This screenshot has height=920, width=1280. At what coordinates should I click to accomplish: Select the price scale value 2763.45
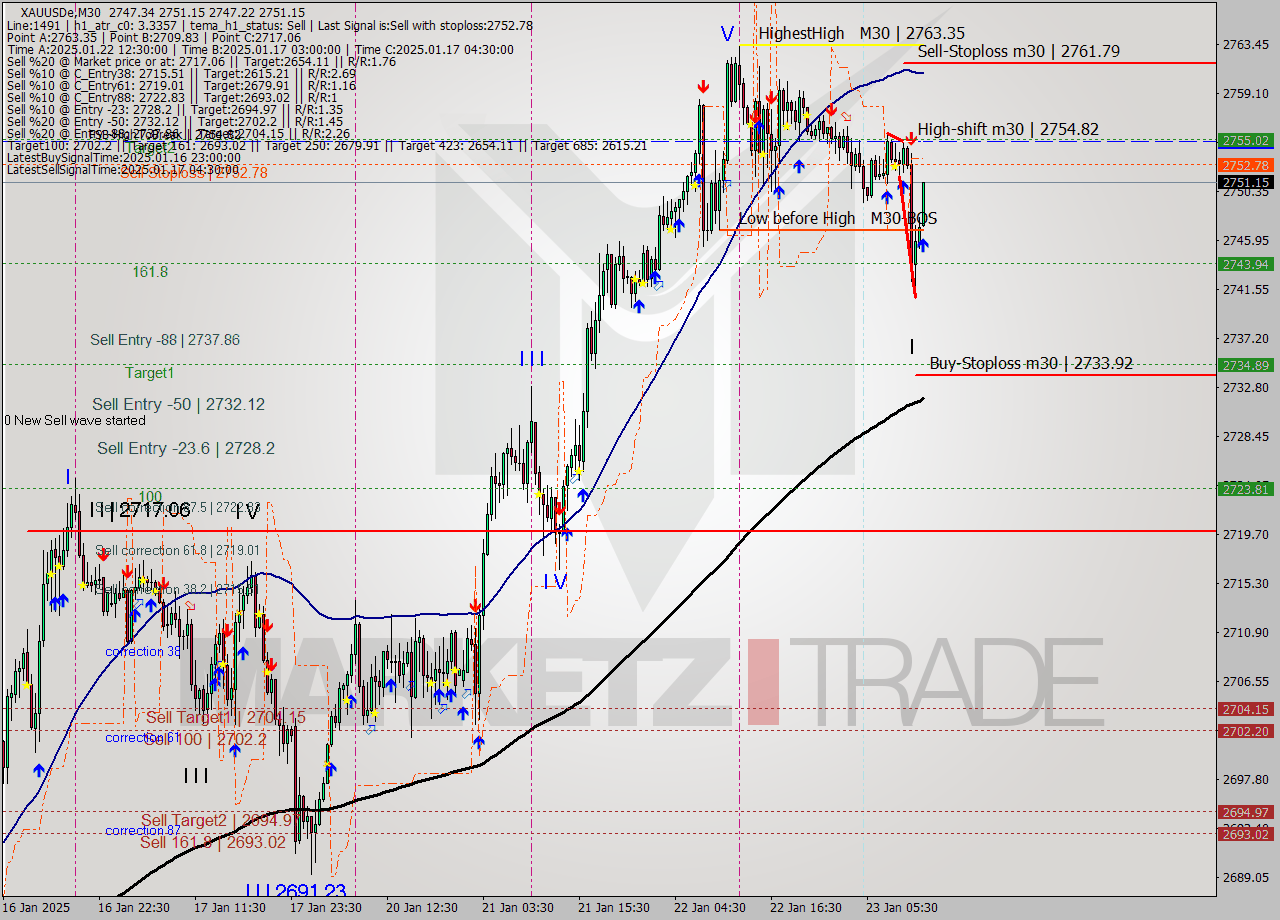pos(1247,44)
